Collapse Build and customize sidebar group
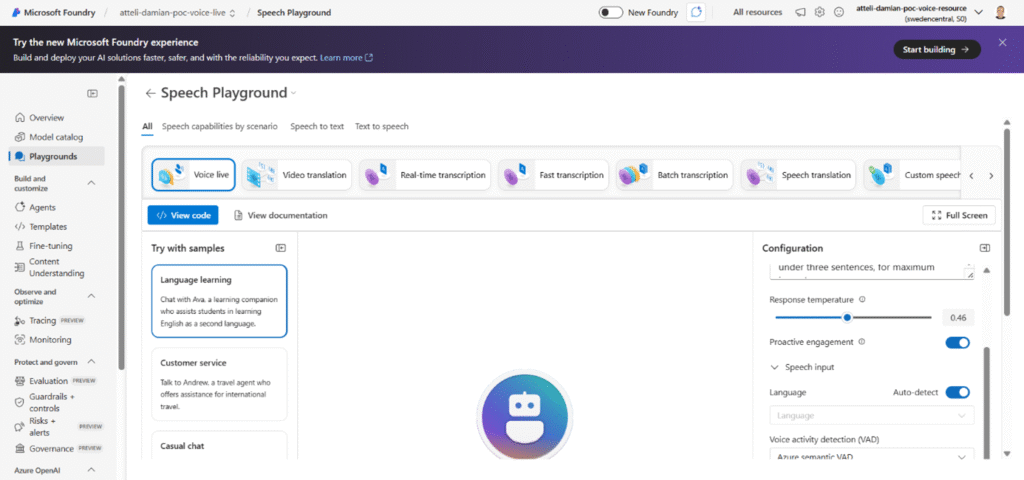1024x480 pixels. (92, 183)
